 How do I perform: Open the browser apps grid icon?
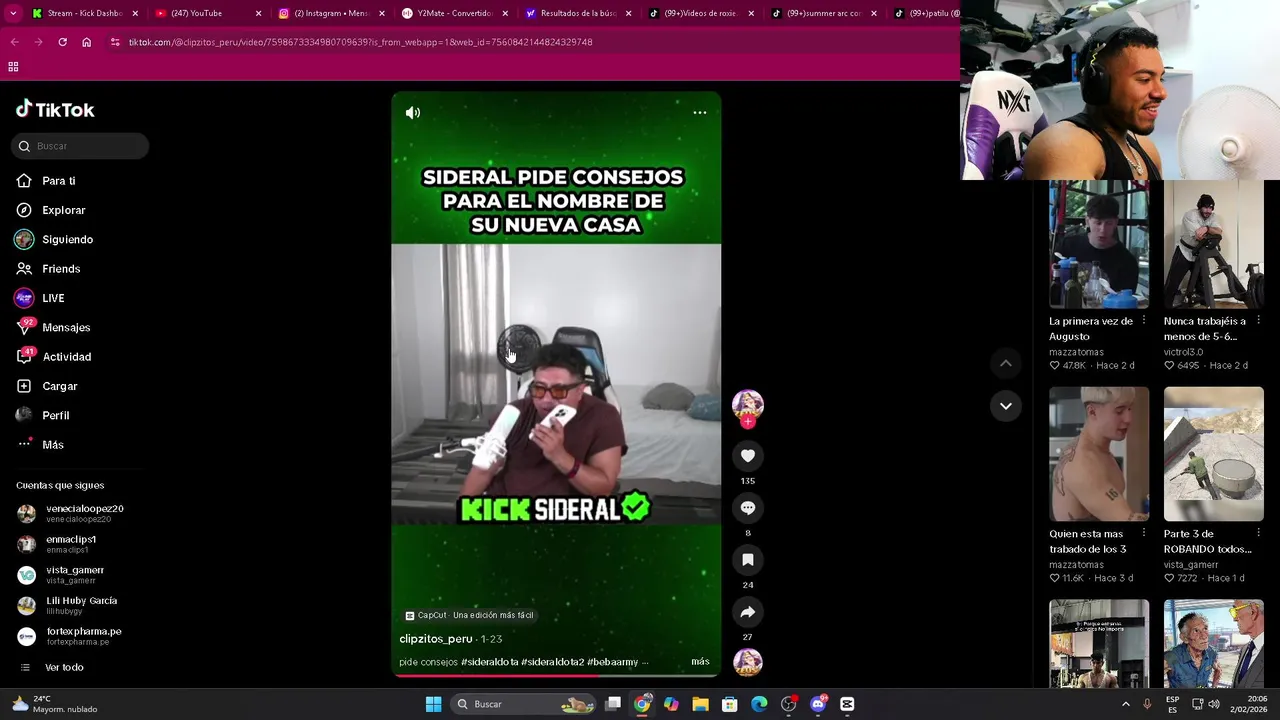(x=13, y=67)
